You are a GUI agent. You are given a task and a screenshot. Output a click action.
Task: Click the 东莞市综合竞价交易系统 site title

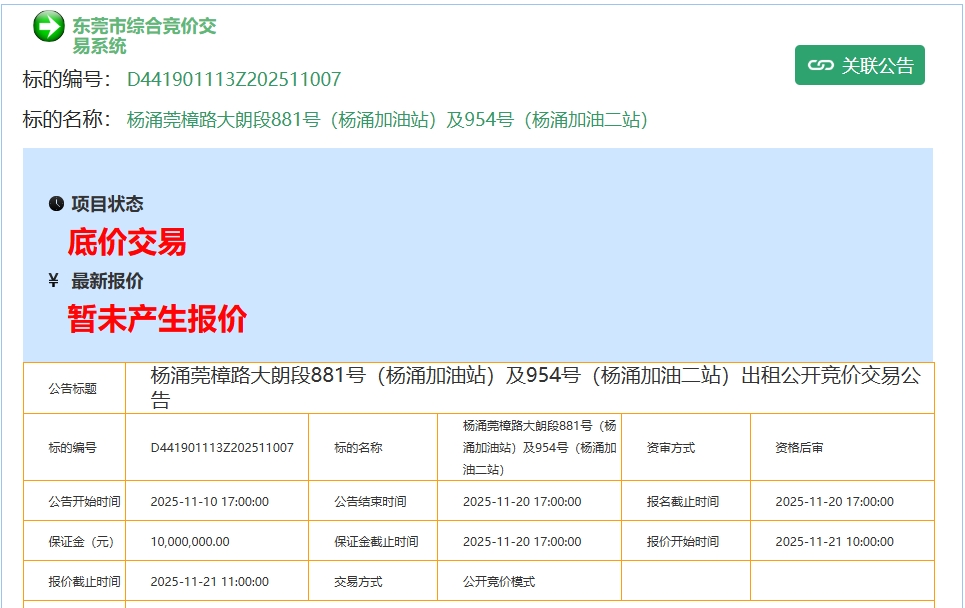pos(143,36)
